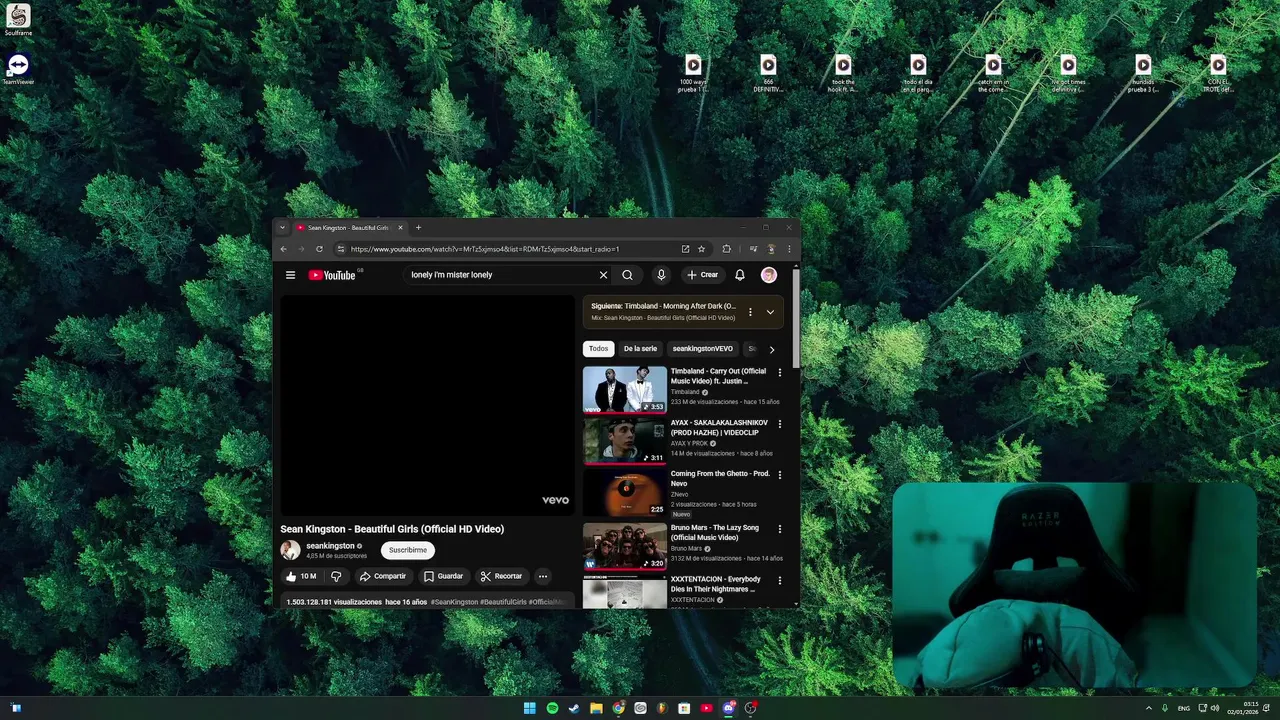1280x720 pixels.
Task: Click the Guardar button
Action: pos(443,576)
